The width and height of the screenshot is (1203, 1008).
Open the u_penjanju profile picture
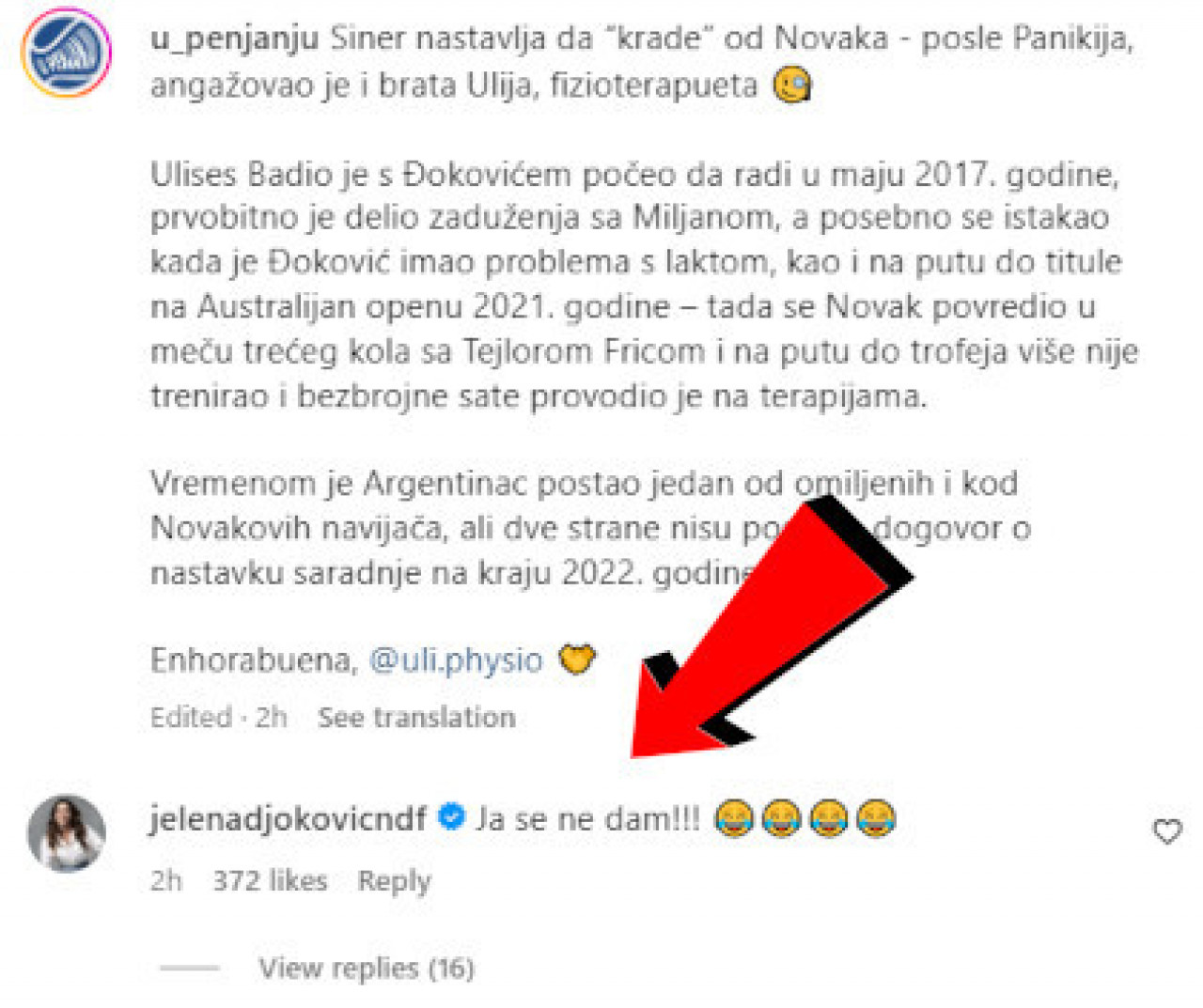tap(66, 53)
